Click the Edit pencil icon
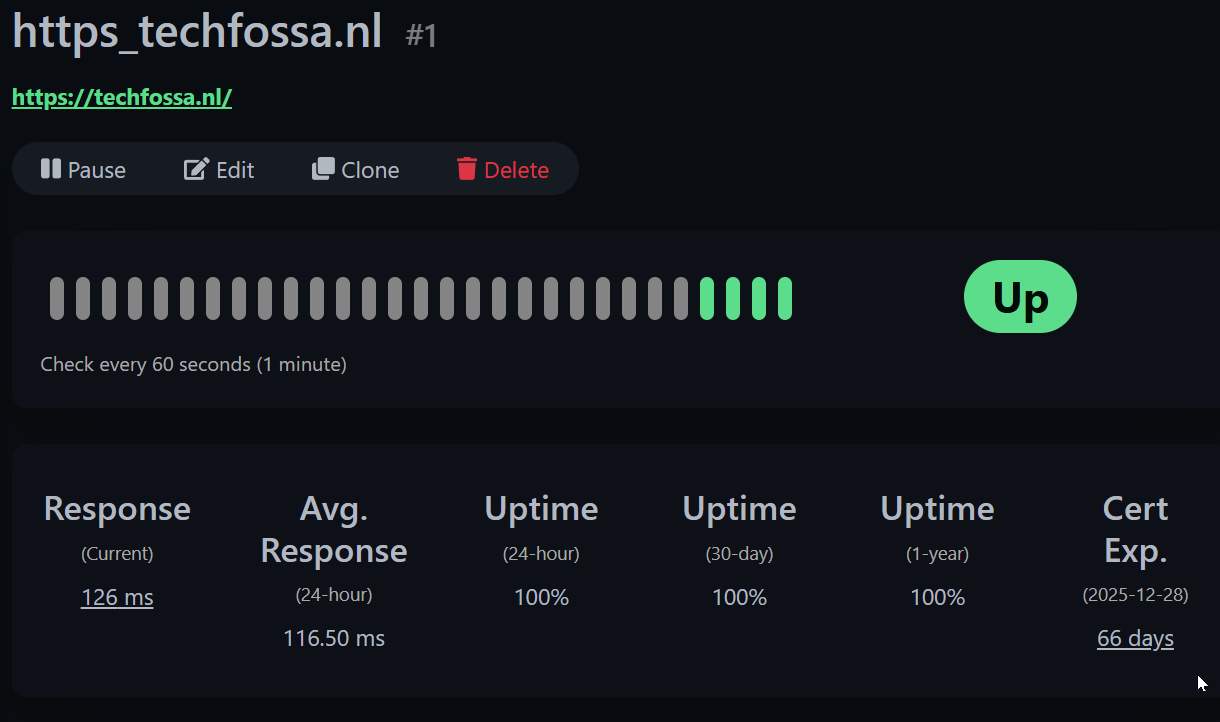This screenshot has width=1220, height=722. pyautogui.click(x=196, y=169)
